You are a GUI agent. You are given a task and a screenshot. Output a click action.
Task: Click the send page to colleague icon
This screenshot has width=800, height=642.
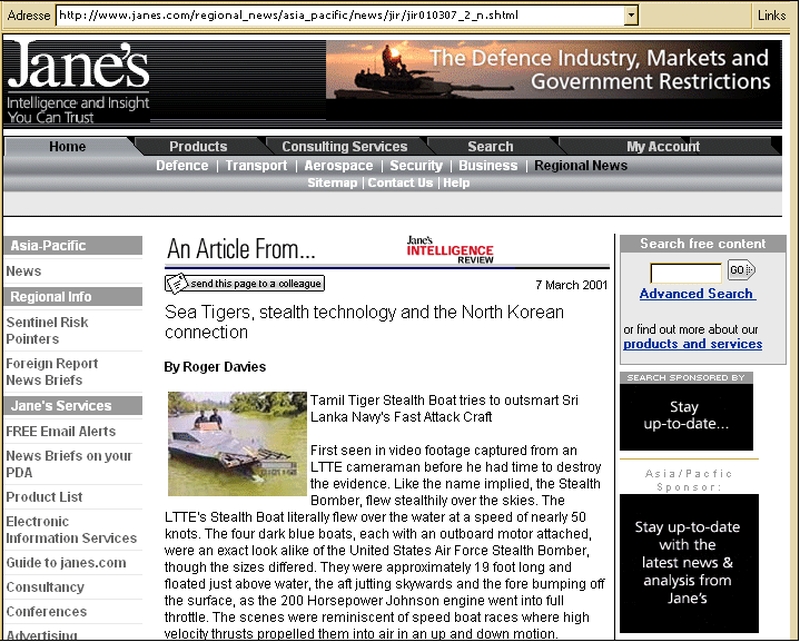pyautogui.click(x=176, y=283)
